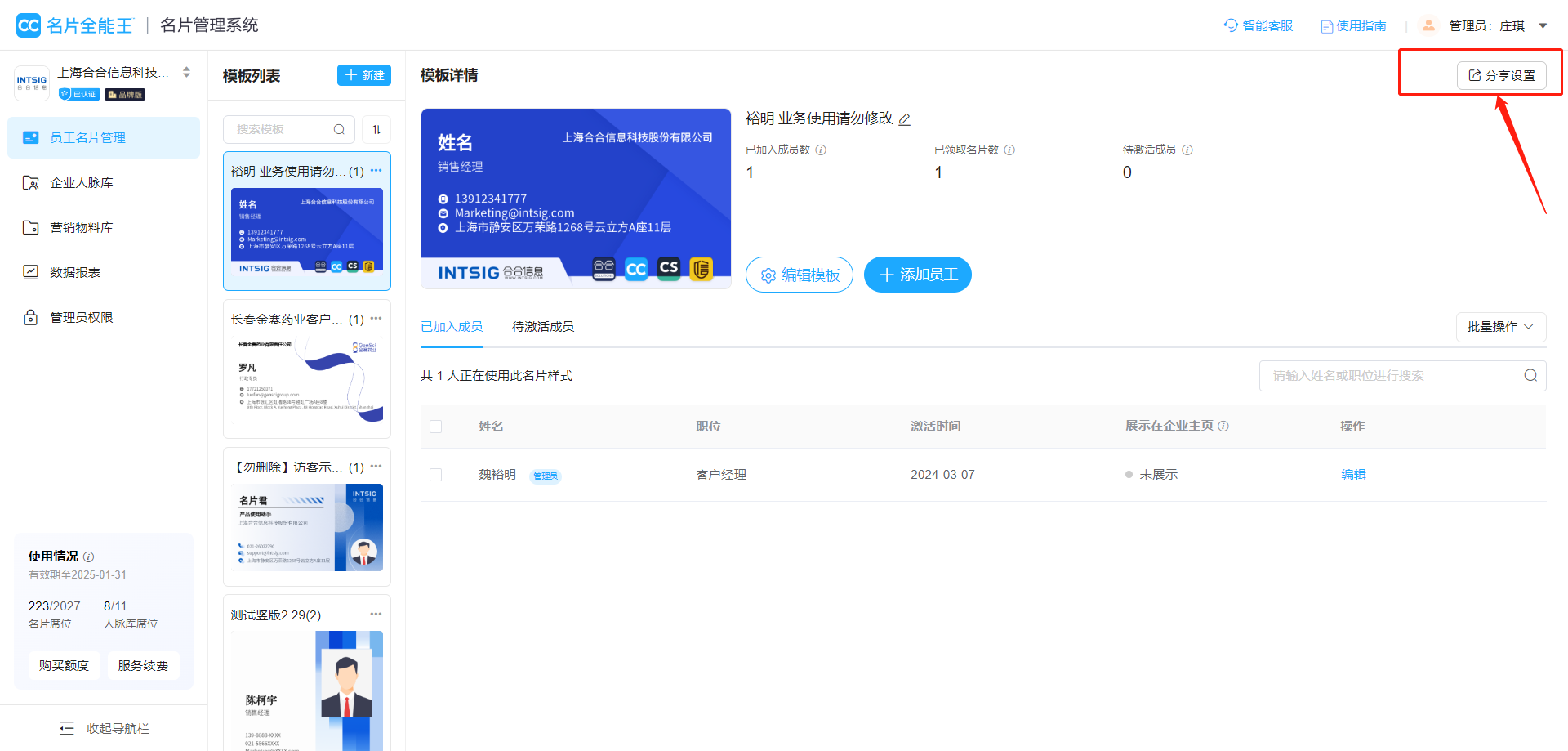Viewport: 1568px width, 751px height.
Task: Select the 【勿删除】访客示 template thumbnail
Action: [x=307, y=527]
